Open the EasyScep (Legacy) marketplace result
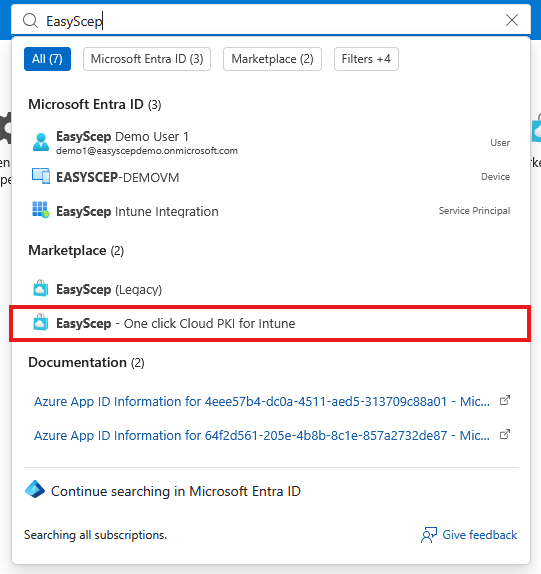The image size is (541, 574). (x=271, y=289)
